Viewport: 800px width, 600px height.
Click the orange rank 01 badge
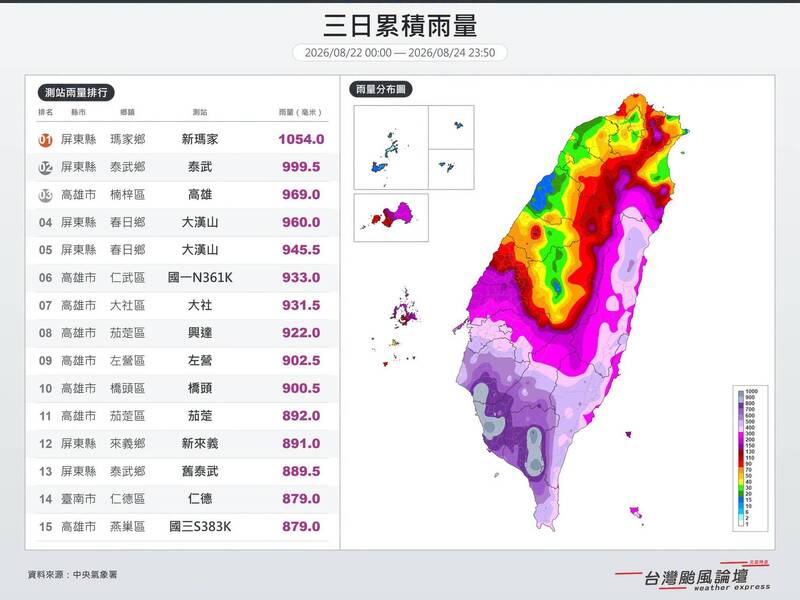tap(45, 140)
